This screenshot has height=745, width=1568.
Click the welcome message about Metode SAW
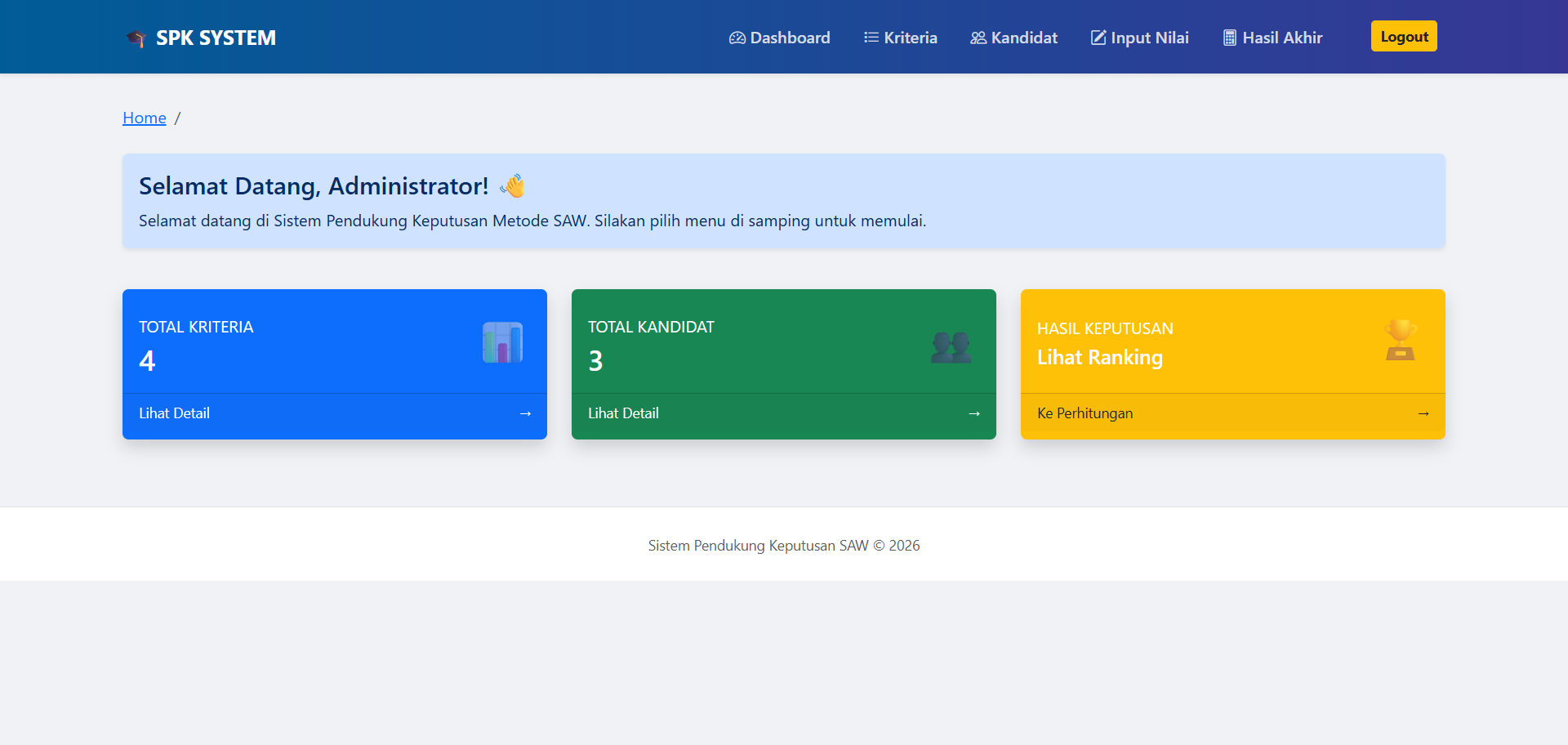[532, 221]
